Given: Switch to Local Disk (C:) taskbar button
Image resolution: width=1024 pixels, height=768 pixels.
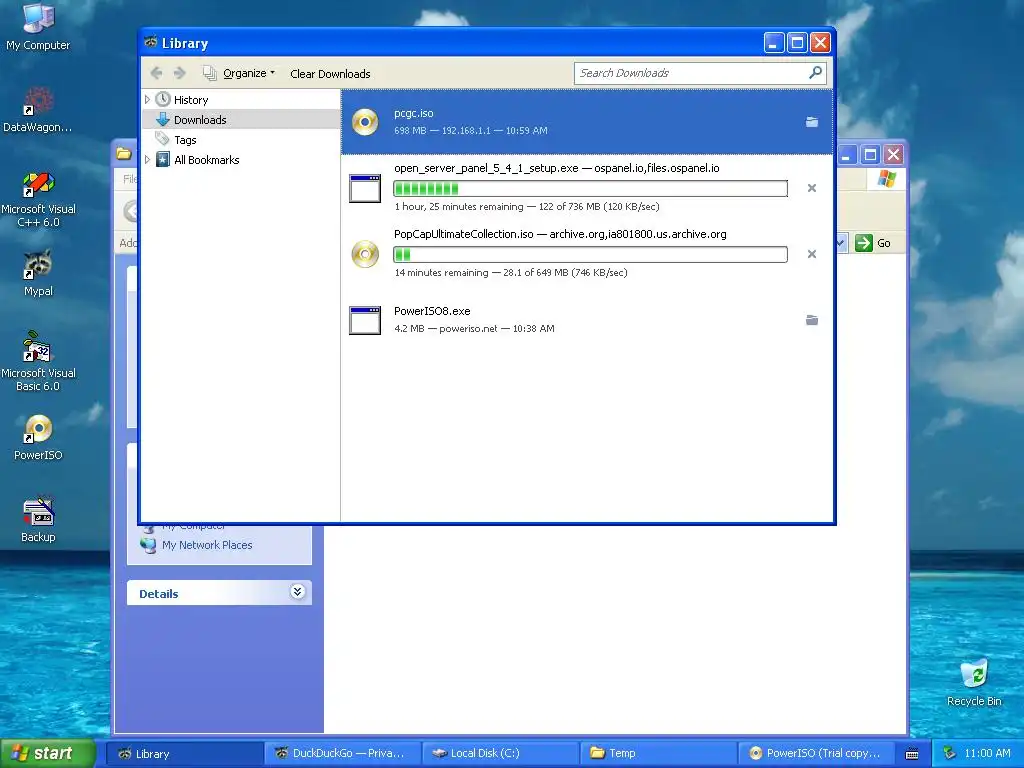Looking at the screenshot, I should point(501,754).
